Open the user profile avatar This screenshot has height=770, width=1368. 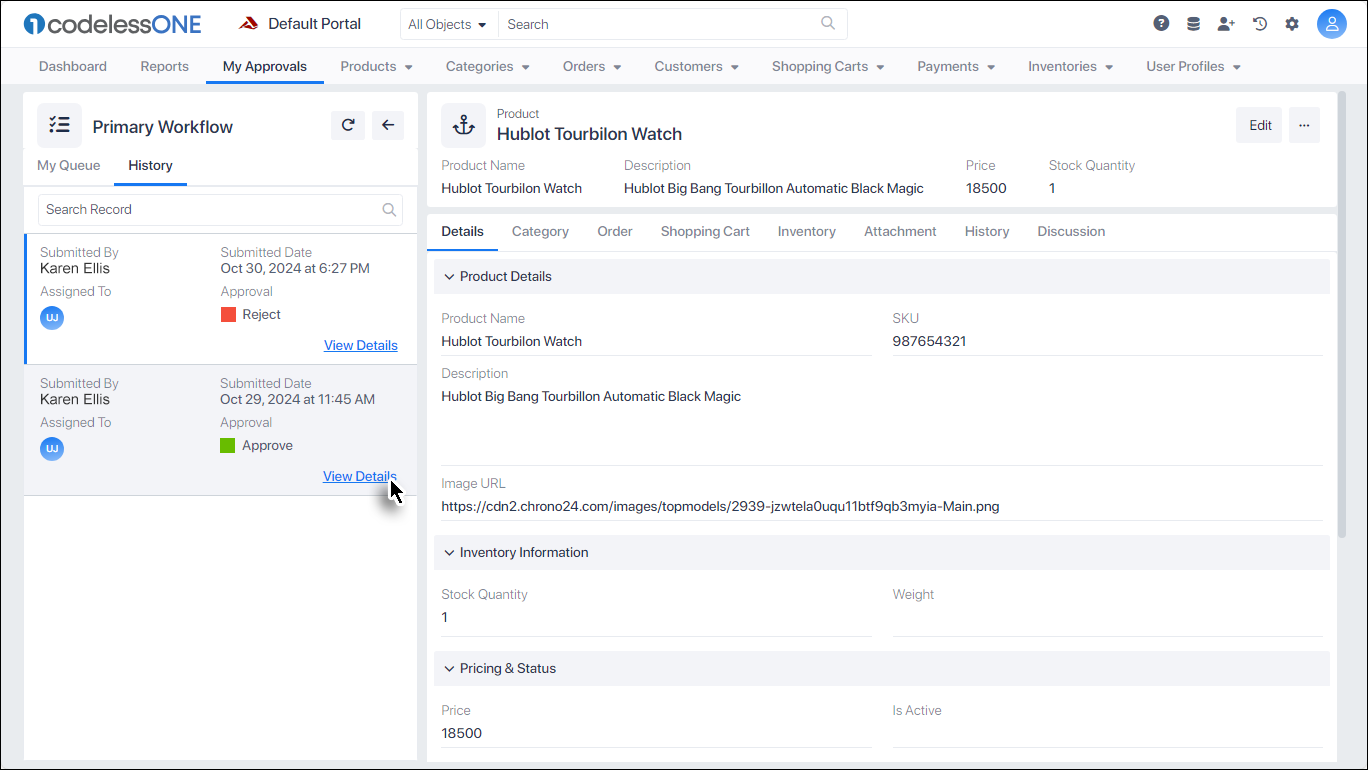pyautogui.click(x=1332, y=24)
